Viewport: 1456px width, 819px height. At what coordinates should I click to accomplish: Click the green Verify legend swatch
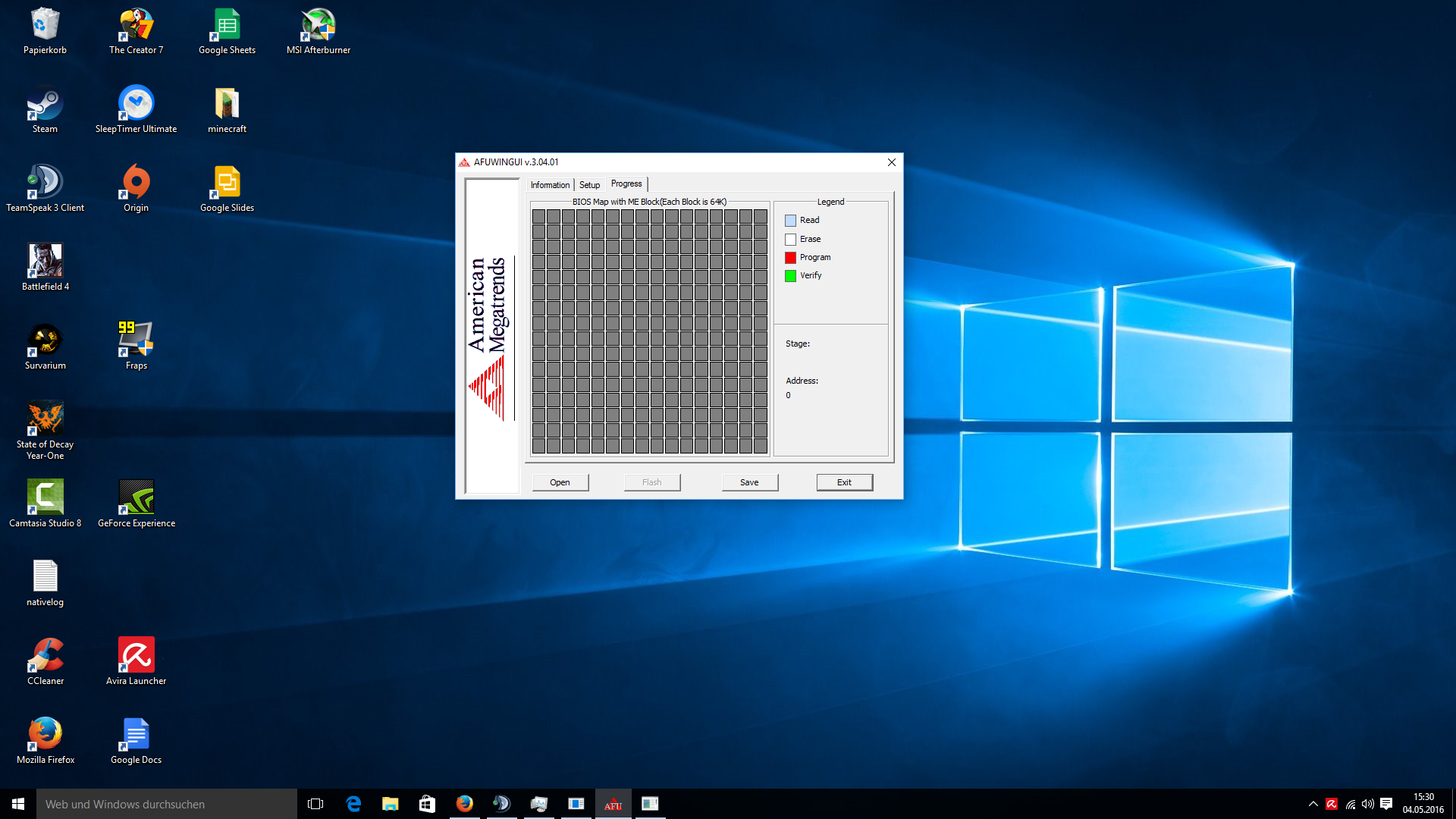(790, 276)
